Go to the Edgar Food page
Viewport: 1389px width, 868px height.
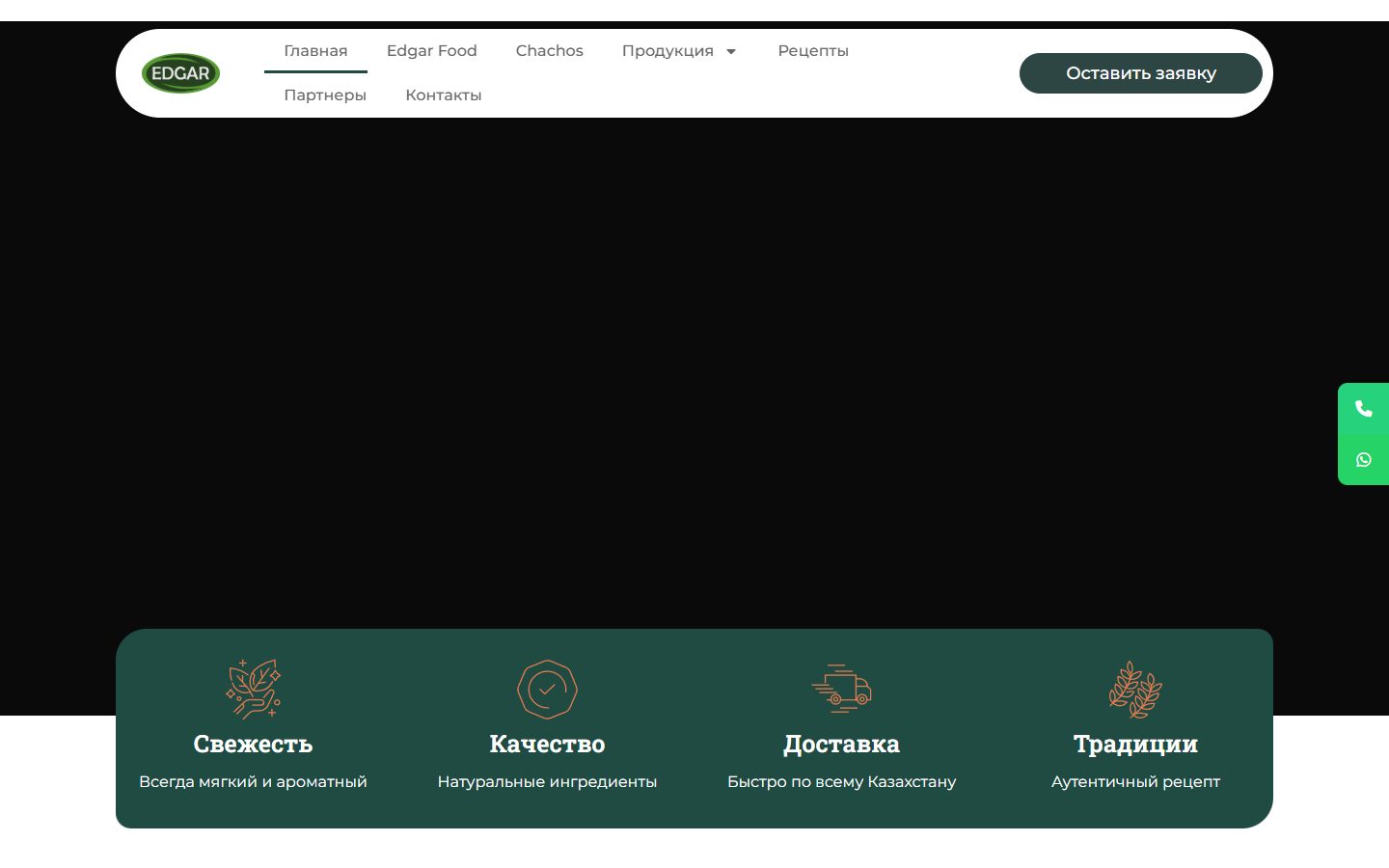431,51
